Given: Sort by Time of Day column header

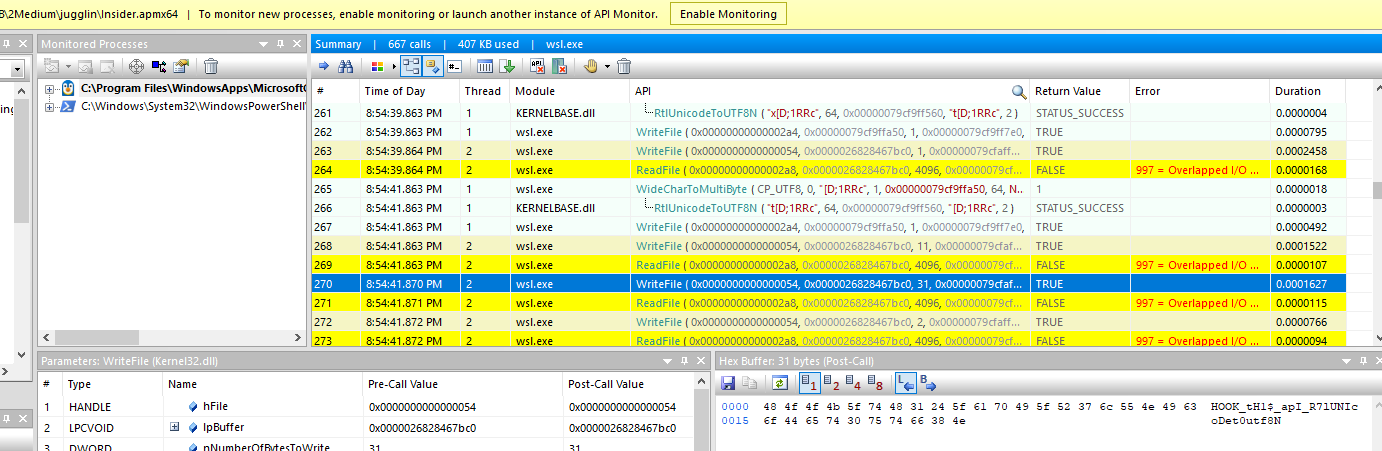Looking at the screenshot, I should pos(409,91).
